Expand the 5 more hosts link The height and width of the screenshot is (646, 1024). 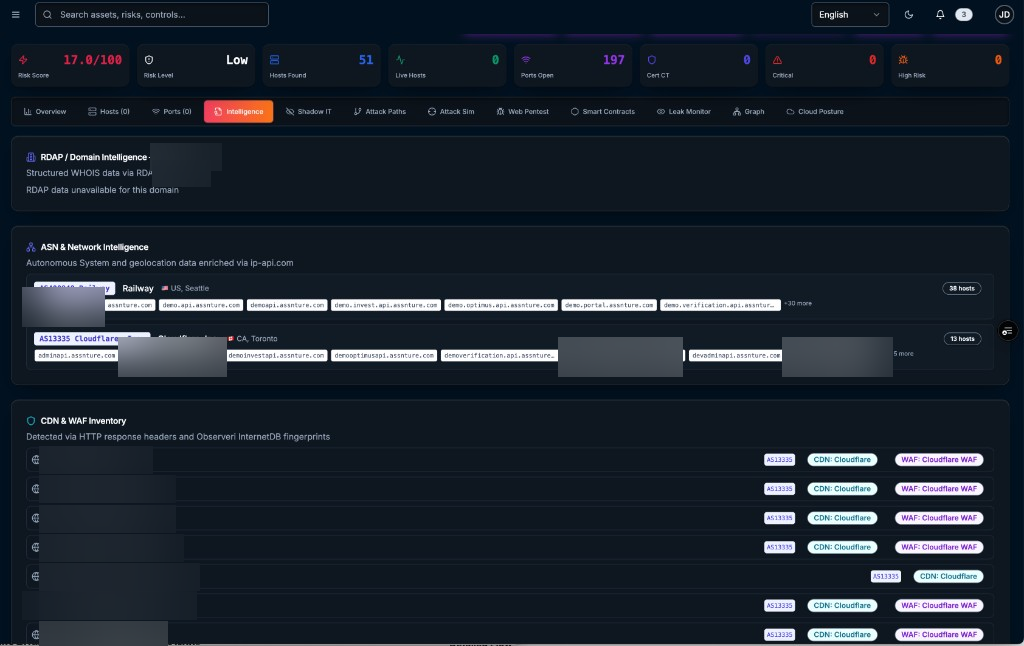[903, 353]
